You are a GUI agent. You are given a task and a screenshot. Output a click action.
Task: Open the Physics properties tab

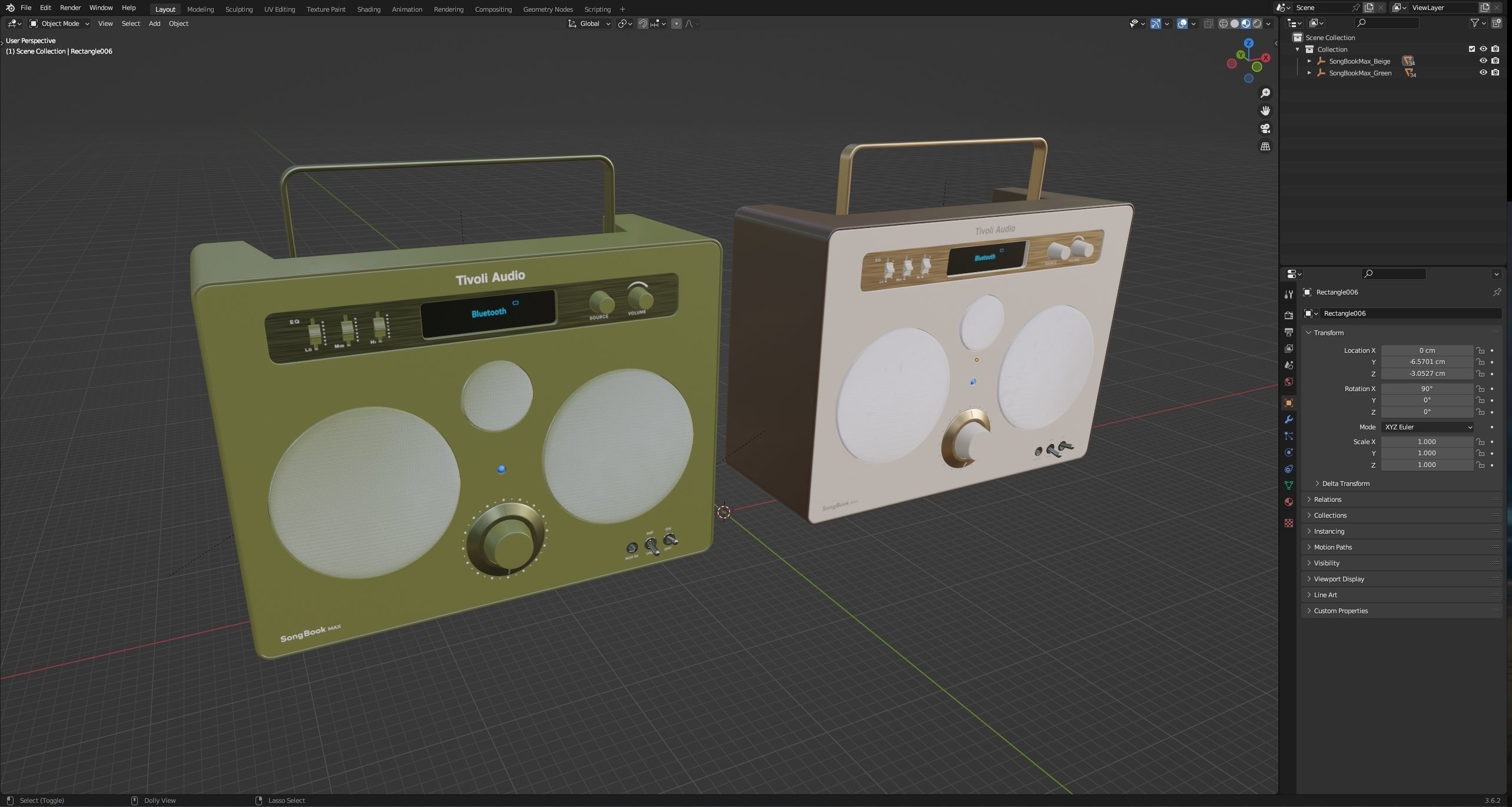tap(1288, 452)
